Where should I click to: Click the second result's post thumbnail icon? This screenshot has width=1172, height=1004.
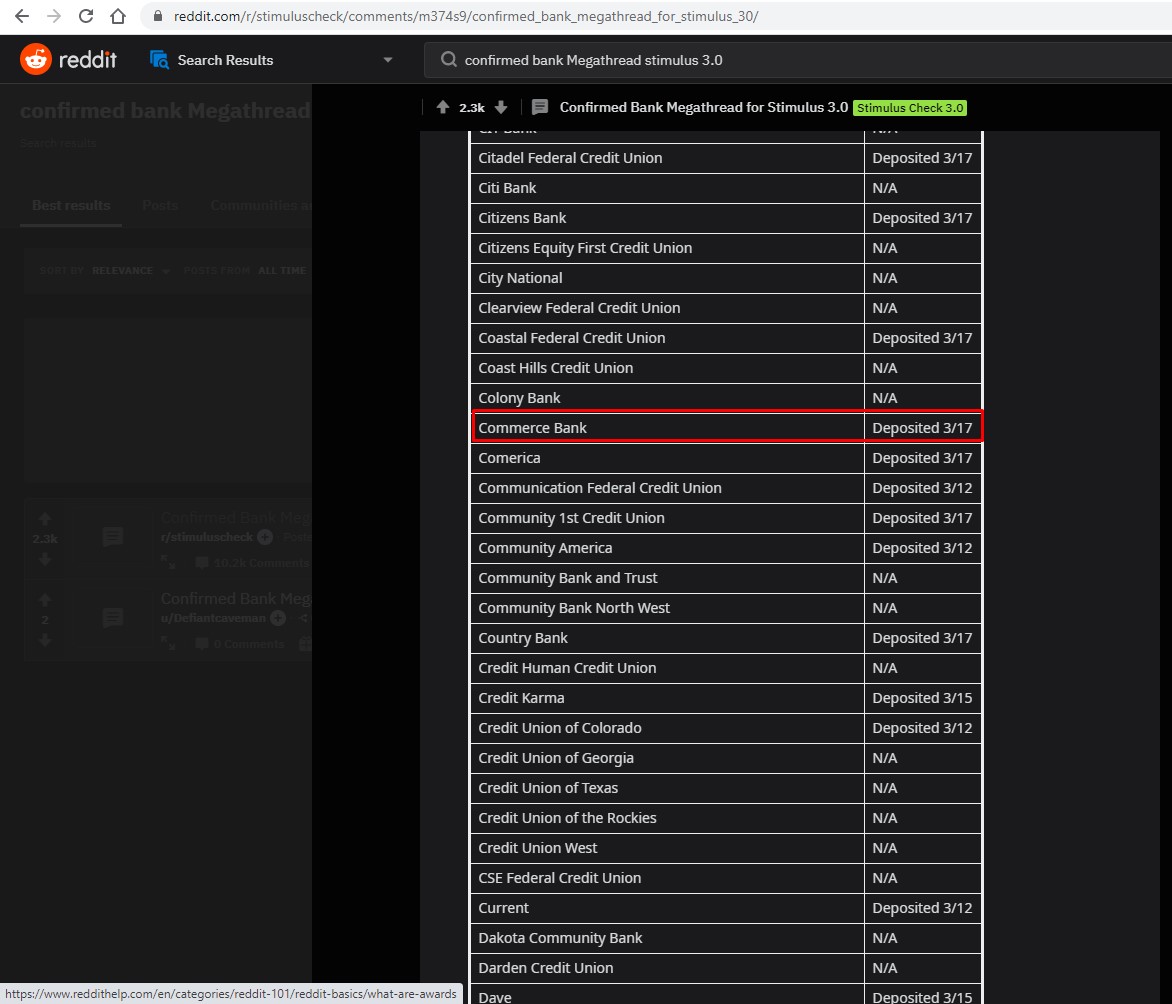click(113, 618)
